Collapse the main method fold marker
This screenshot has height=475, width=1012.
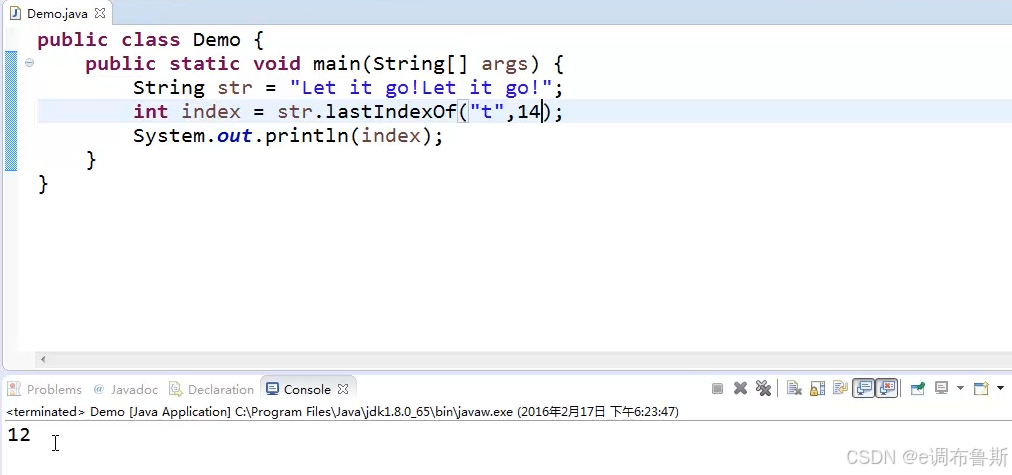(29, 63)
